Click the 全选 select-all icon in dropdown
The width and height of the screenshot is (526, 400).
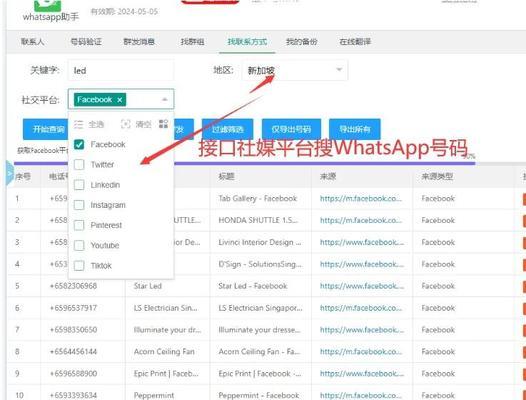pyautogui.click(x=78, y=124)
